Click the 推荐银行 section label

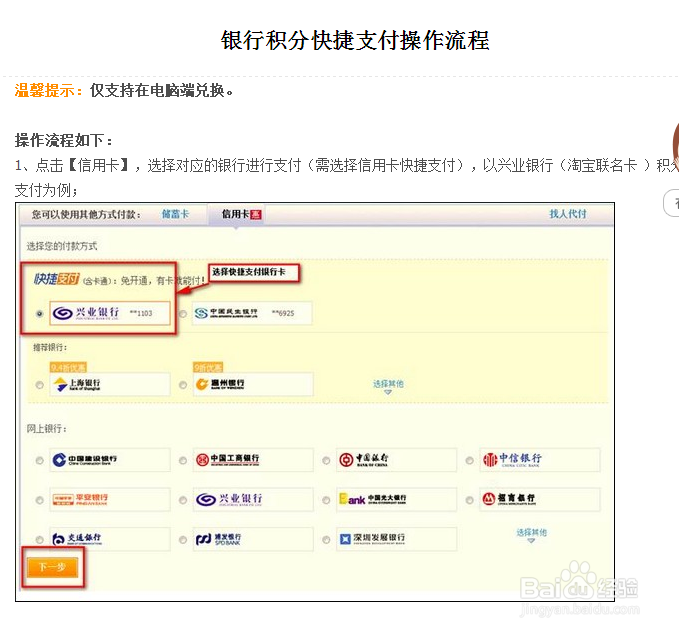point(50,347)
